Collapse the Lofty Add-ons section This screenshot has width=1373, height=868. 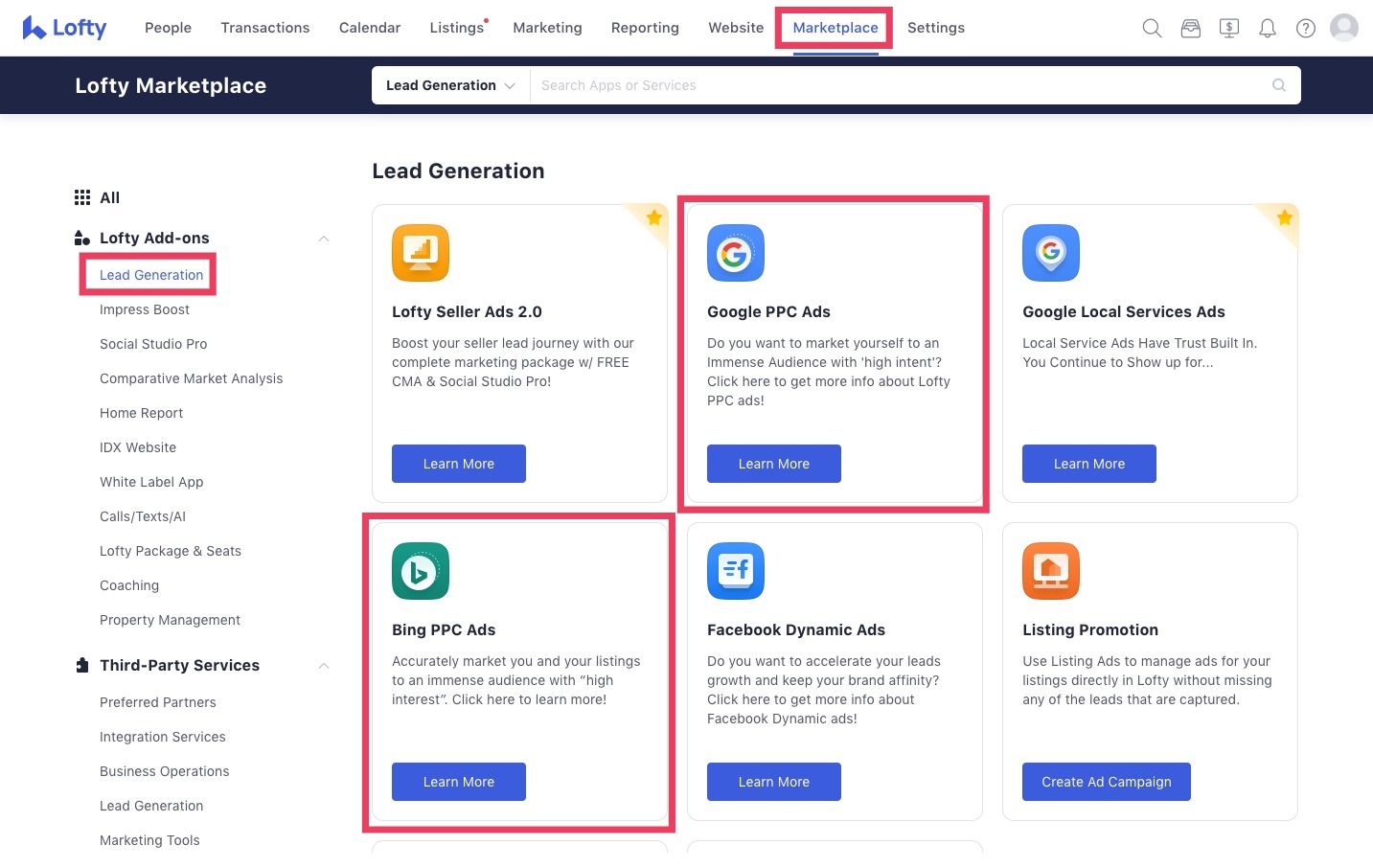tap(324, 238)
